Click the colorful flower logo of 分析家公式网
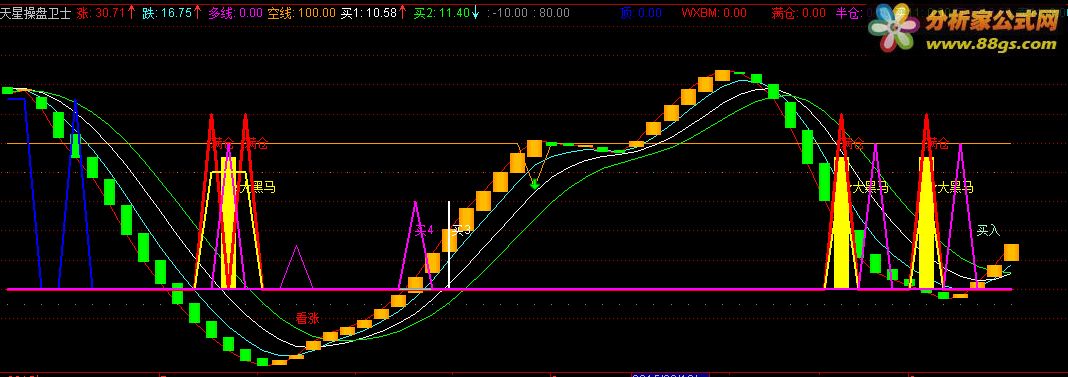 [894, 28]
